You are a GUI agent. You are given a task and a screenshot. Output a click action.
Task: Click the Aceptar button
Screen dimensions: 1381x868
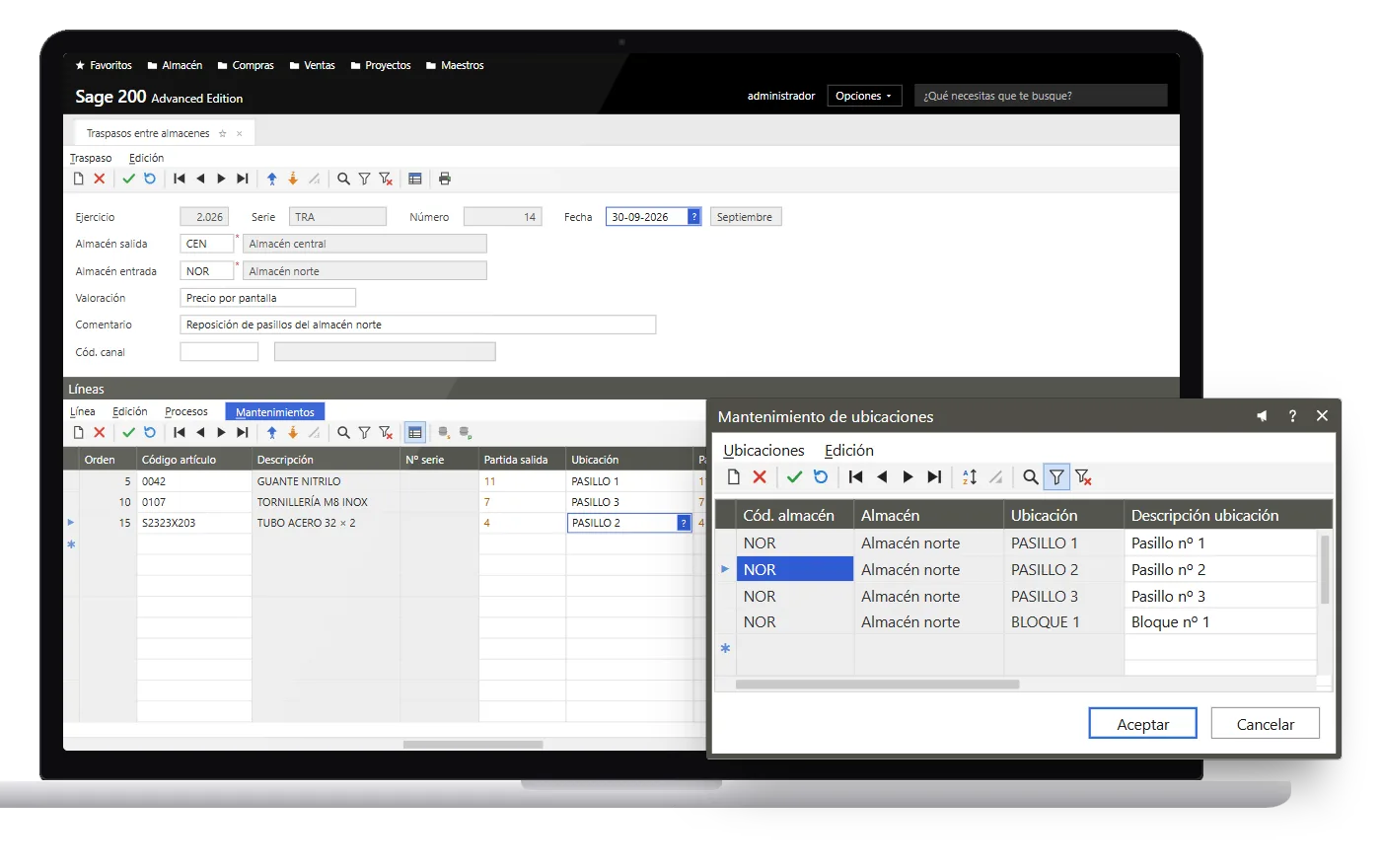pos(1142,723)
